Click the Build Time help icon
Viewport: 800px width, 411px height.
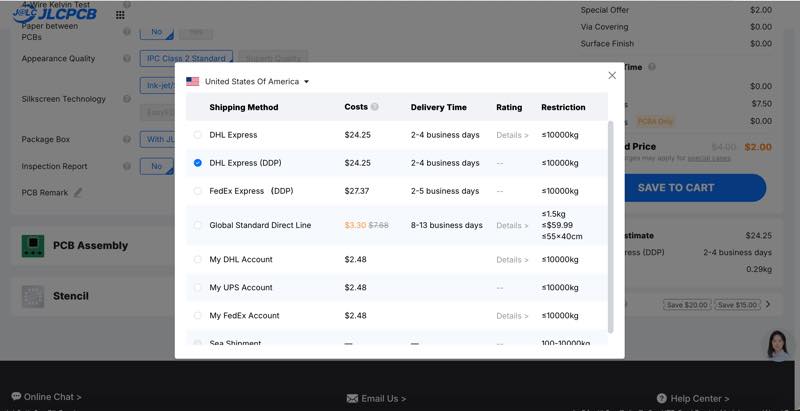click(652, 67)
